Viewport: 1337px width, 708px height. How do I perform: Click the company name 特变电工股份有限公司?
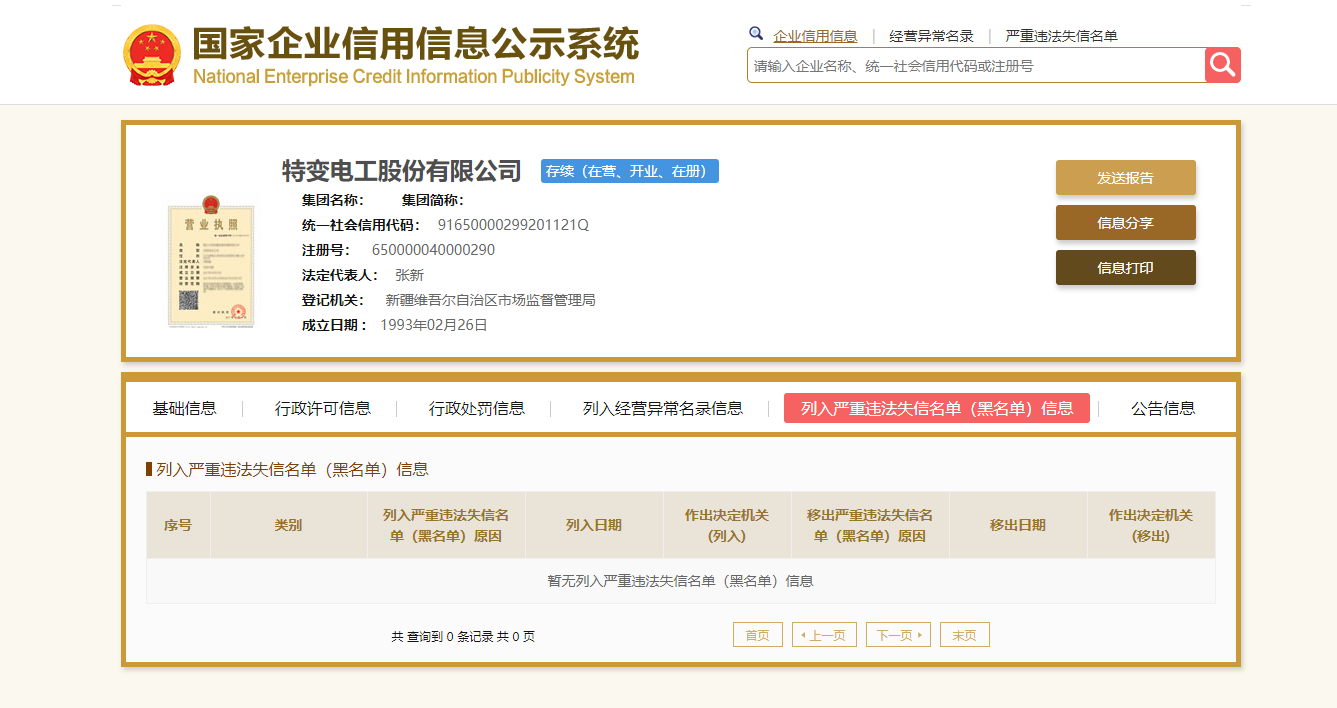pyautogui.click(x=402, y=171)
